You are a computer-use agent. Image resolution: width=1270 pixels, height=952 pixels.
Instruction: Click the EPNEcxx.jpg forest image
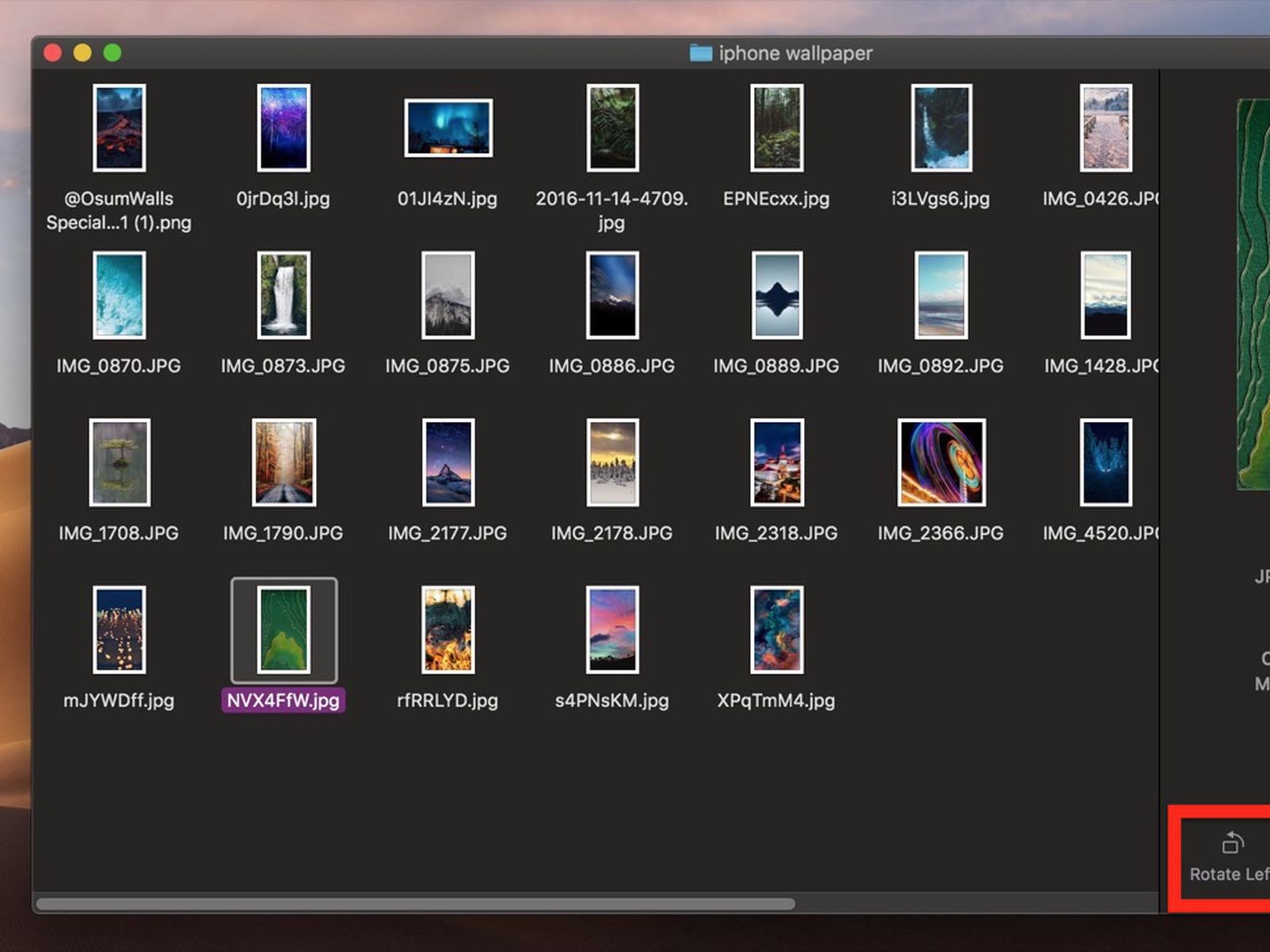coord(776,128)
